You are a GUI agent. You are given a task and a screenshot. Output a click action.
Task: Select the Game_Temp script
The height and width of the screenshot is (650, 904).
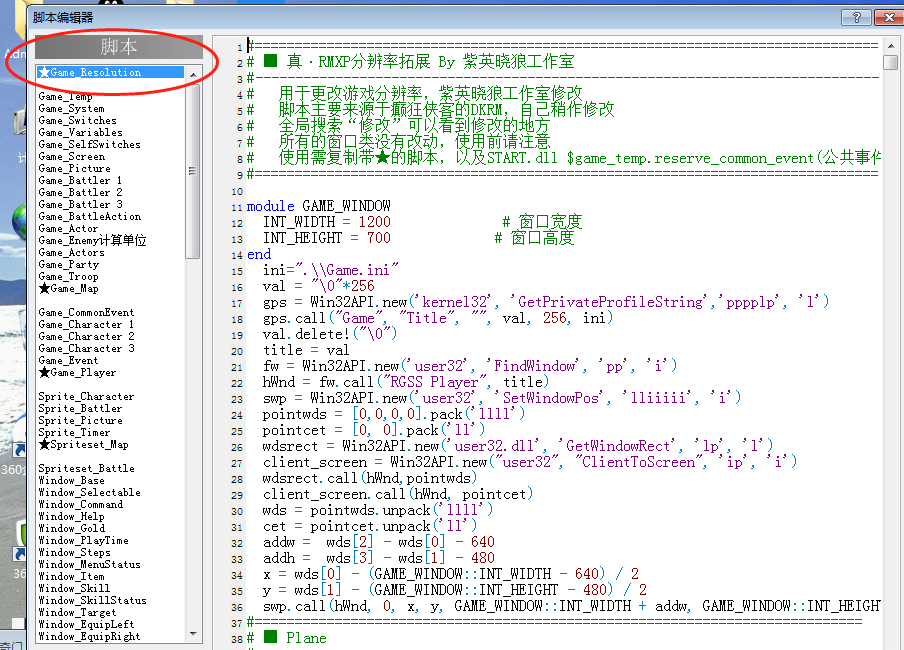(x=65, y=96)
